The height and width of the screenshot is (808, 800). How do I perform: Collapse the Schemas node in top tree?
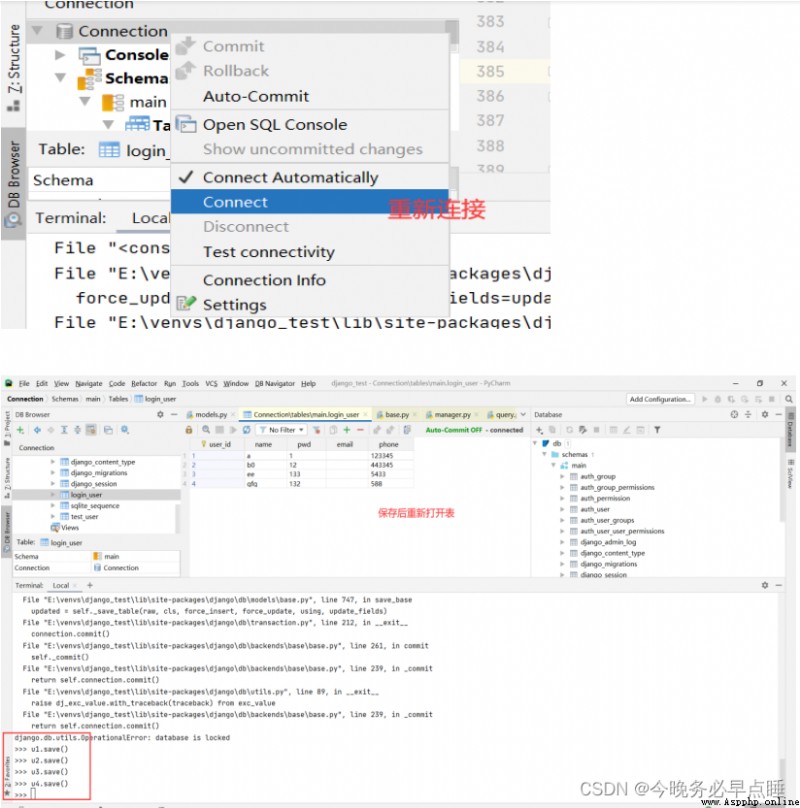point(60,78)
